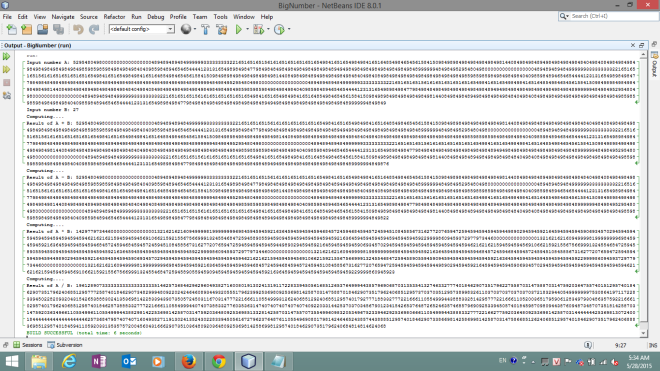The height and width of the screenshot is (371, 660).
Task: Click the Input number B: 27 line
Action: tap(53, 109)
